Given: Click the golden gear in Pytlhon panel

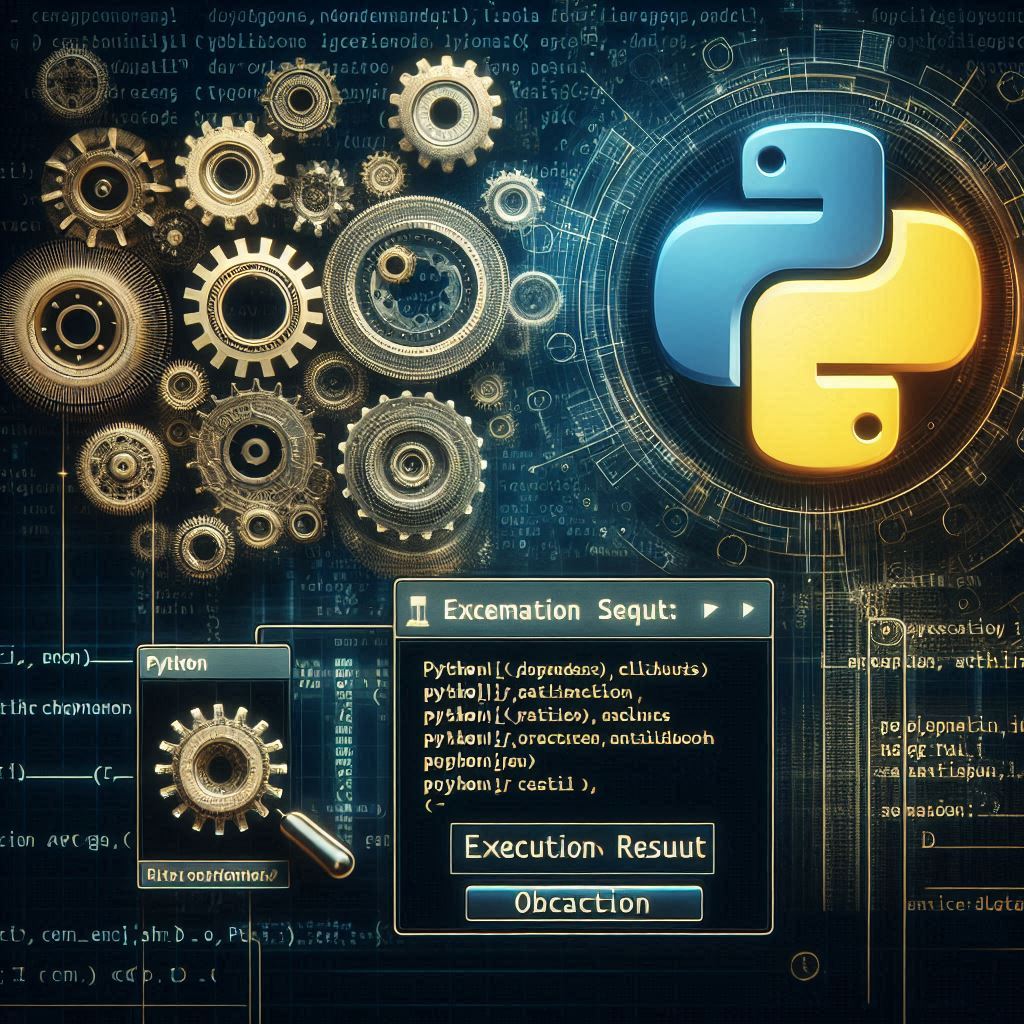Looking at the screenshot, I should coord(220,768).
